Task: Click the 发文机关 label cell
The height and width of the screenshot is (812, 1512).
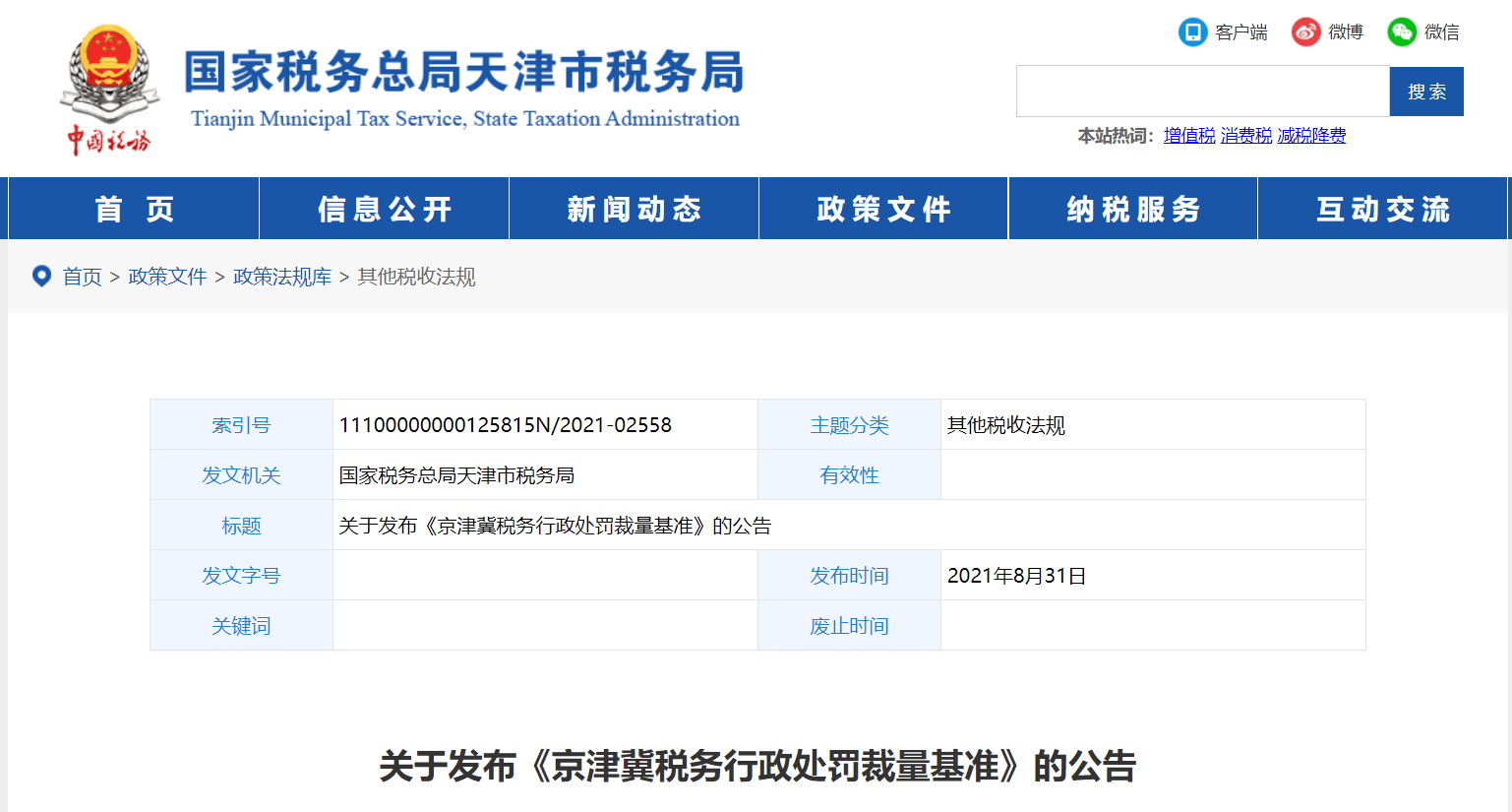Action: 241,475
